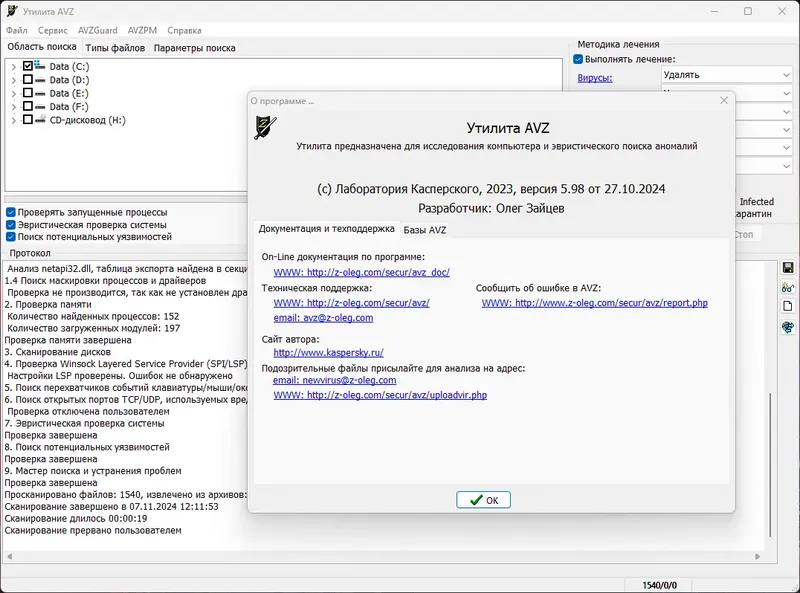800x593 pixels.
Task: Open the AVZPM menu
Action: (x=142, y=31)
